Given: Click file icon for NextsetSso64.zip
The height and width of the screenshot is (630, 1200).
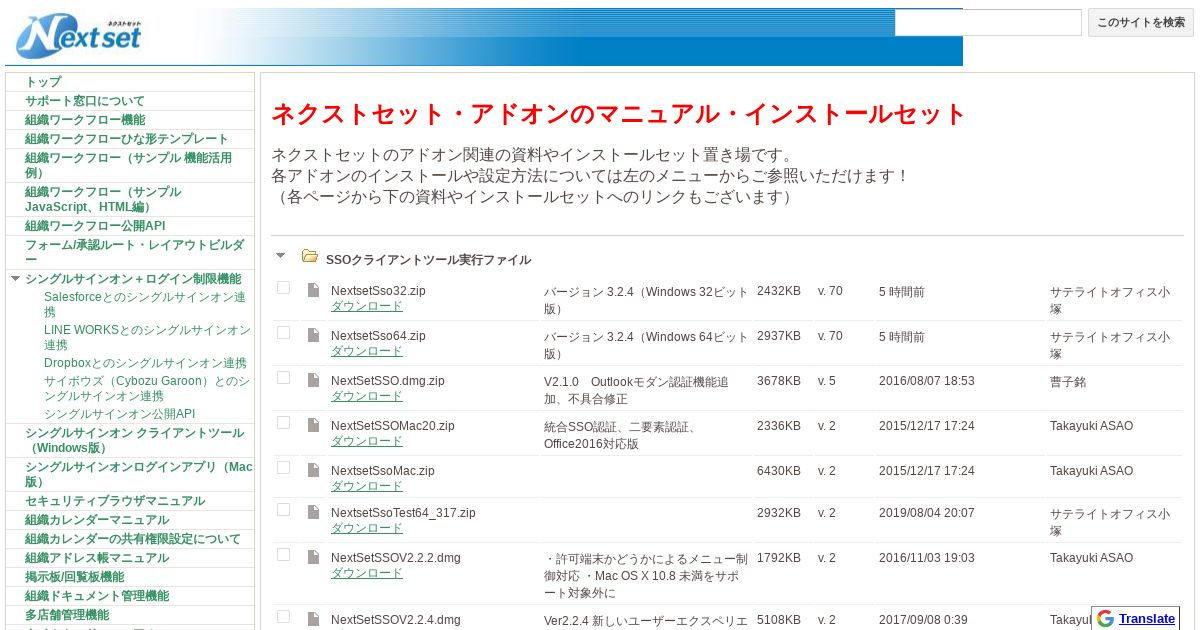Looking at the screenshot, I should point(314,335).
